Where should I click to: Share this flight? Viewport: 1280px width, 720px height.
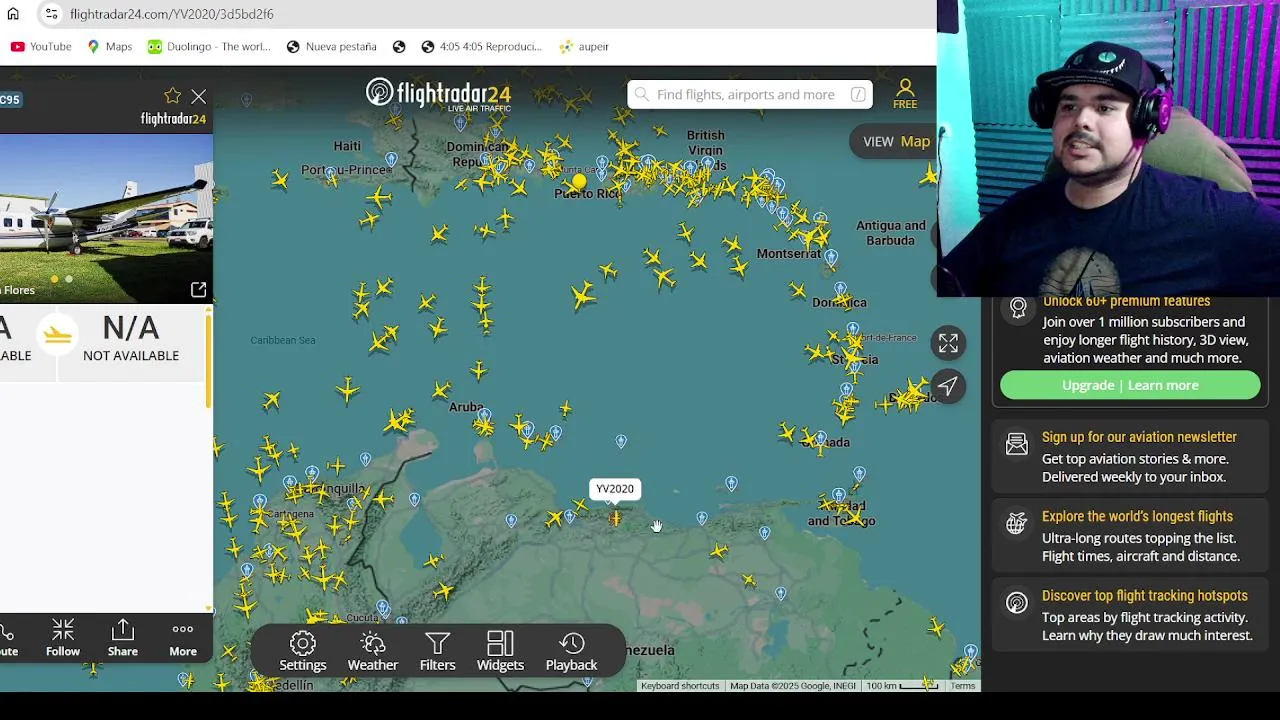[x=123, y=638]
